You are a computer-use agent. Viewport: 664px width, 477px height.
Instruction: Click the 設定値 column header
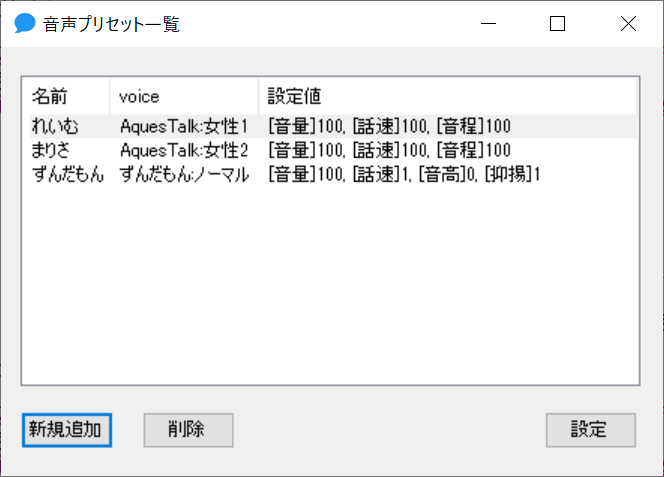coord(448,96)
